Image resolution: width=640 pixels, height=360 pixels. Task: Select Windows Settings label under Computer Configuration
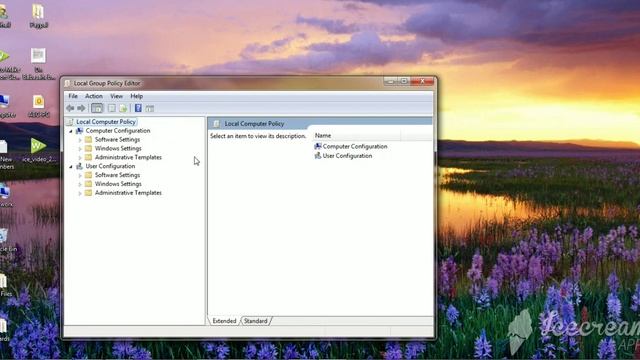coord(118,149)
